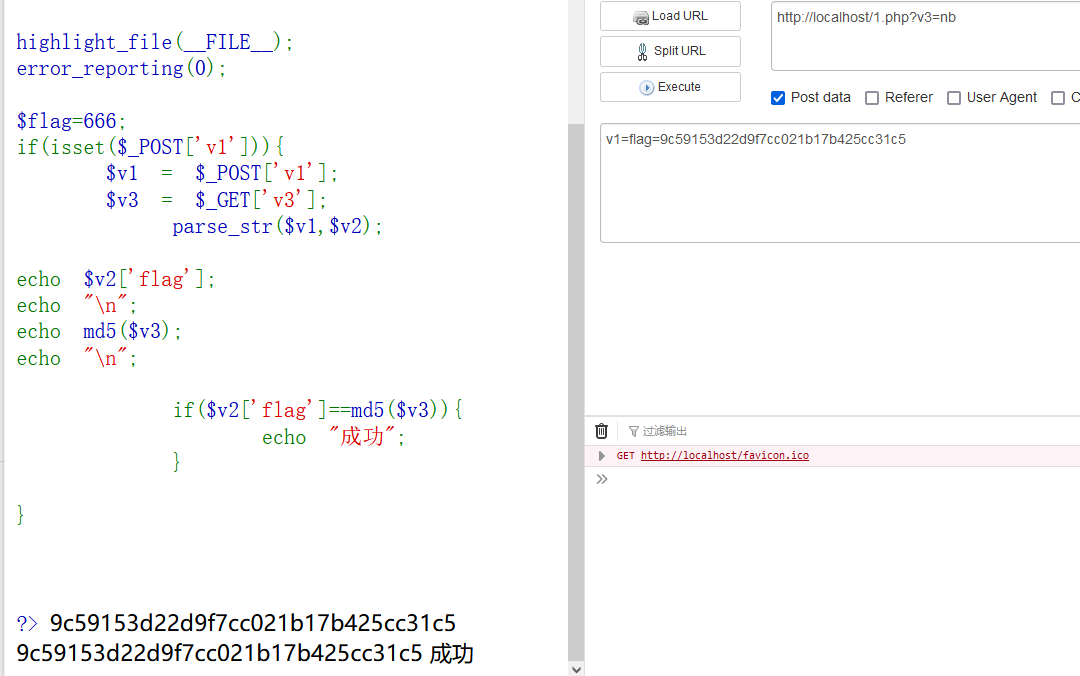Click the page scrollbar down arrow
This screenshot has height=676, width=1080.
tap(577, 669)
